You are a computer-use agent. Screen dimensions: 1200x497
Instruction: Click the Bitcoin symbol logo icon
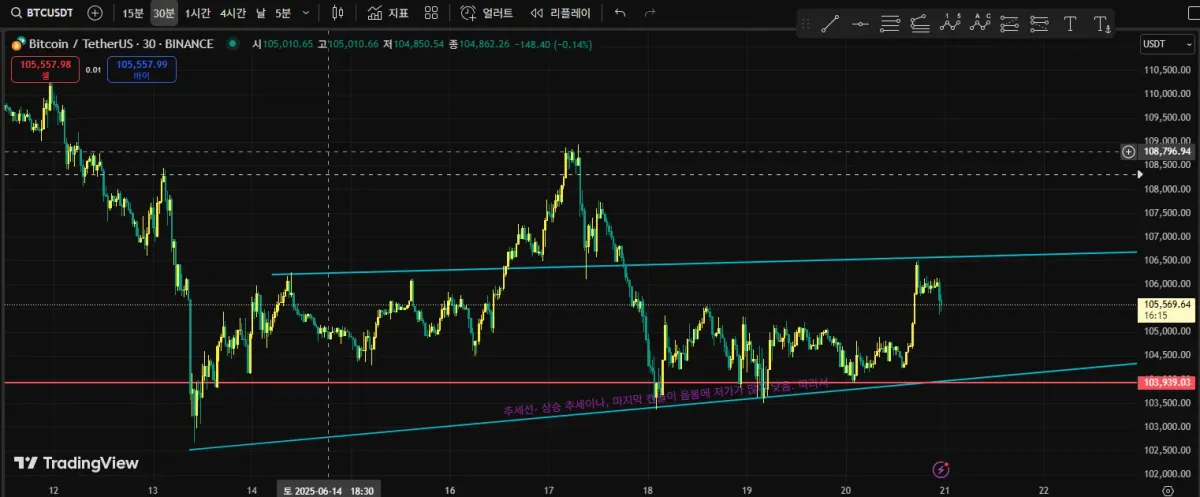17,44
